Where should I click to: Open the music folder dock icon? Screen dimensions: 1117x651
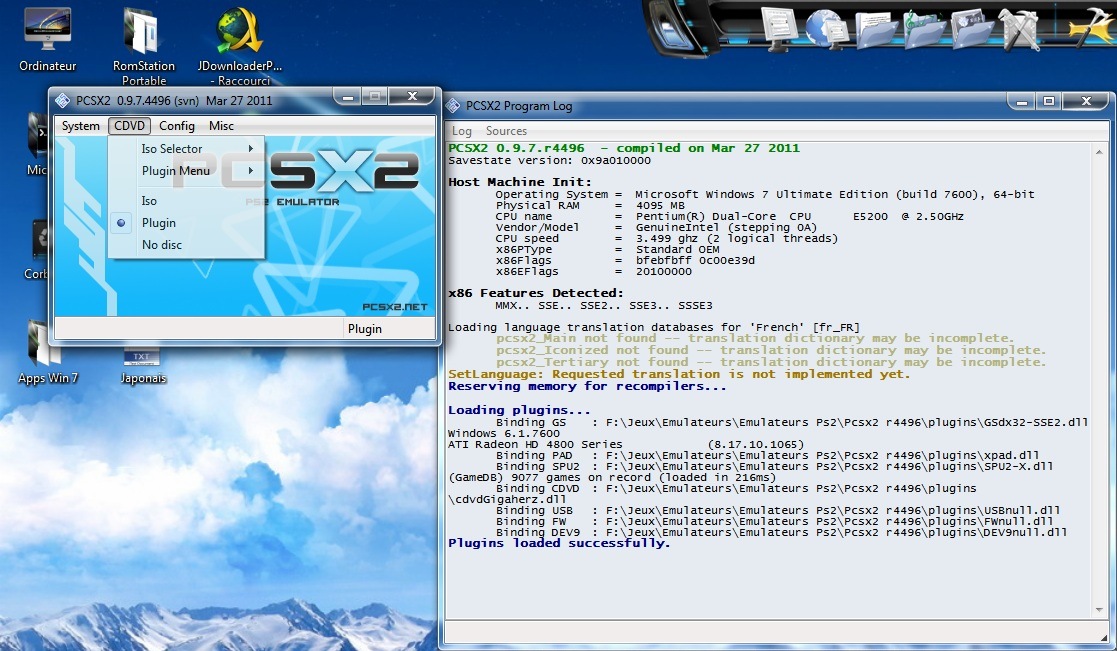click(x=924, y=30)
